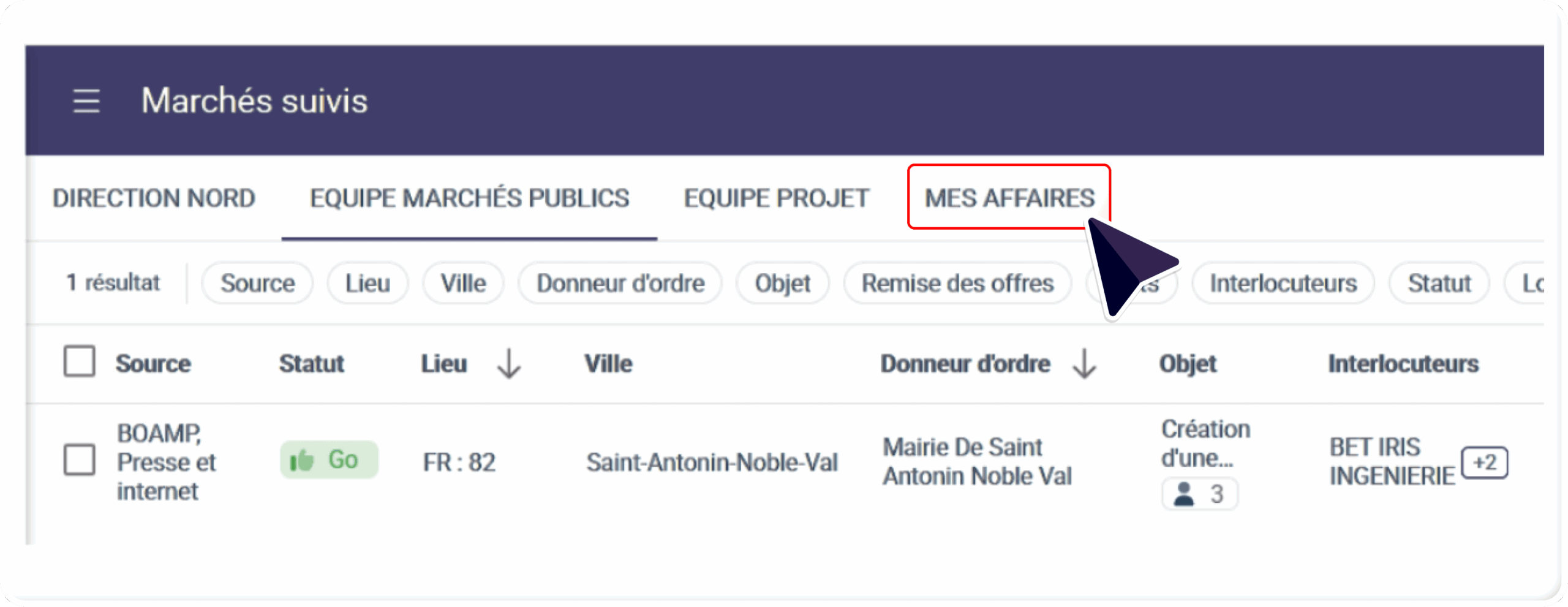Open the Lieu filter chip
The width and height of the screenshot is (1568, 607).
tap(367, 283)
